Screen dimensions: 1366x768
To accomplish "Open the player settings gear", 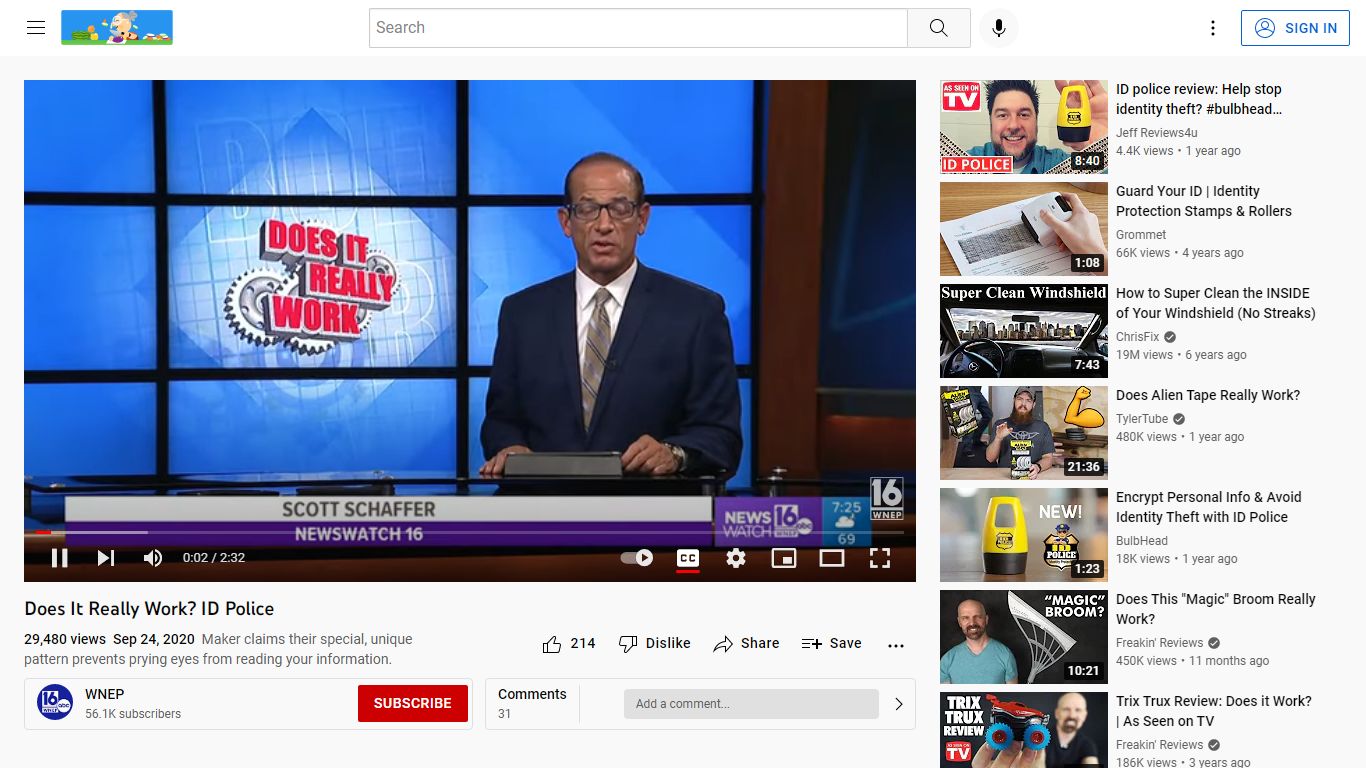I will point(736,558).
